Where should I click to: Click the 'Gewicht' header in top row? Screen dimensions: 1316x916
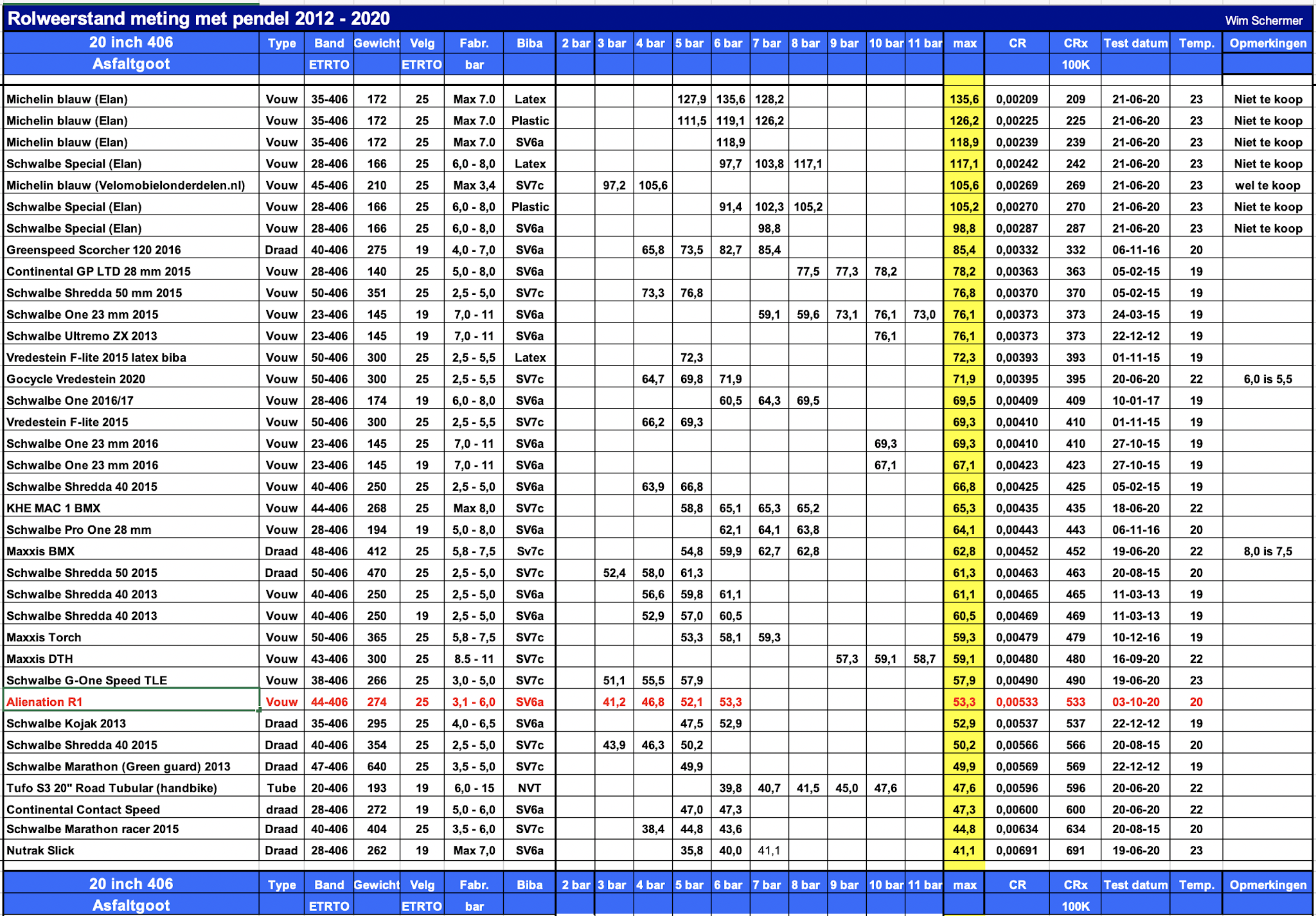377,43
